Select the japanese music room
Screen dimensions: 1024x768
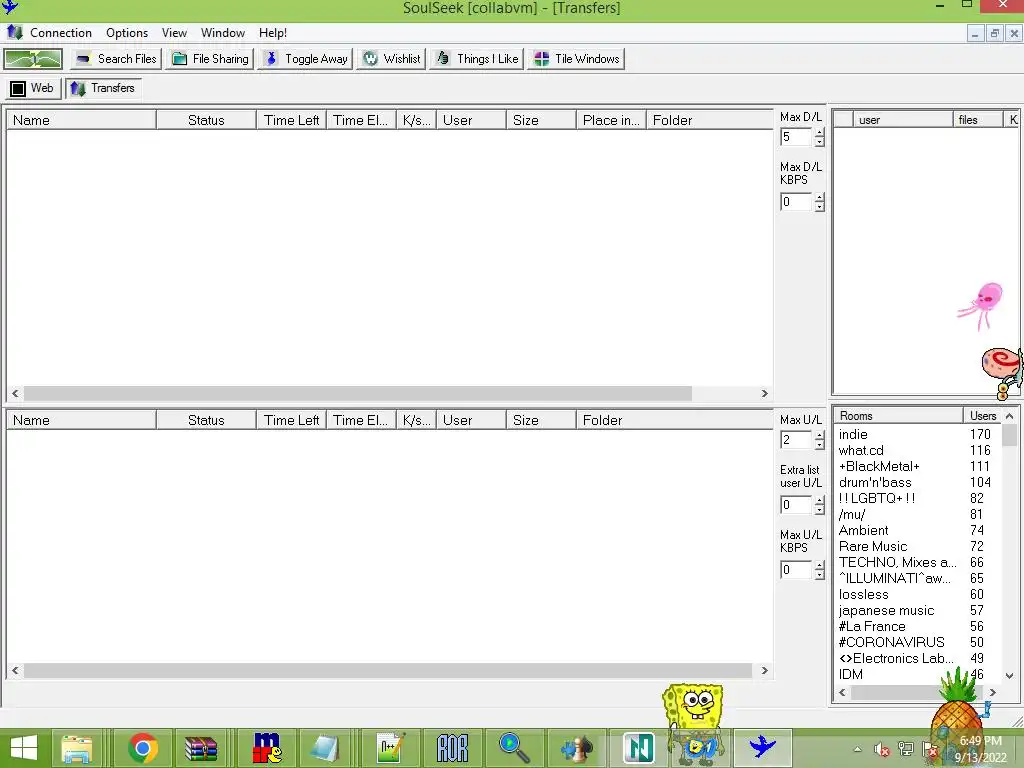(x=886, y=611)
